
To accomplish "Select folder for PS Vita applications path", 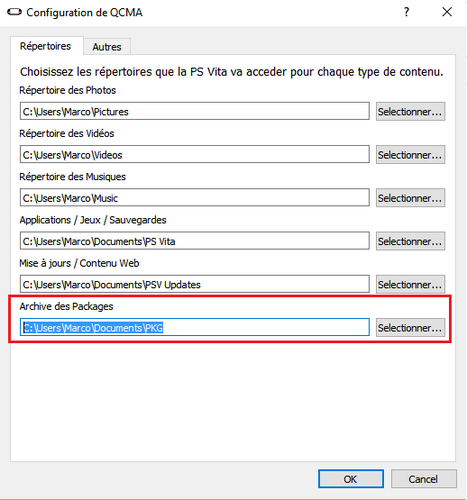I will click(x=410, y=241).
